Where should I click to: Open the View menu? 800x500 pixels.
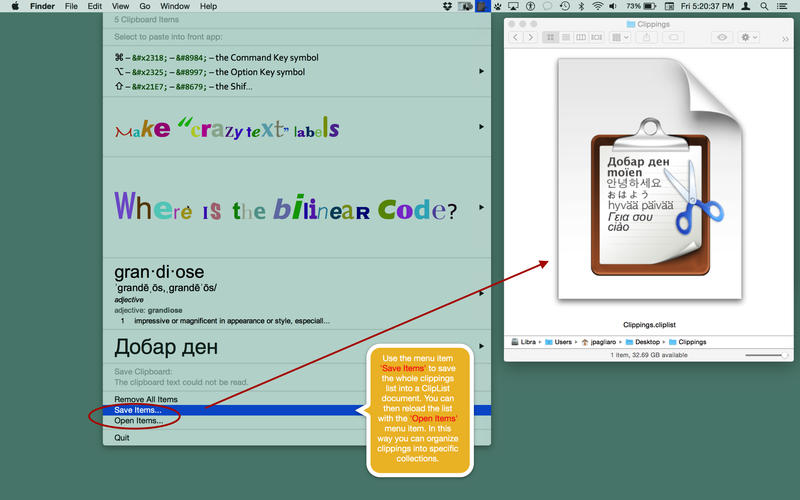pyautogui.click(x=120, y=6)
